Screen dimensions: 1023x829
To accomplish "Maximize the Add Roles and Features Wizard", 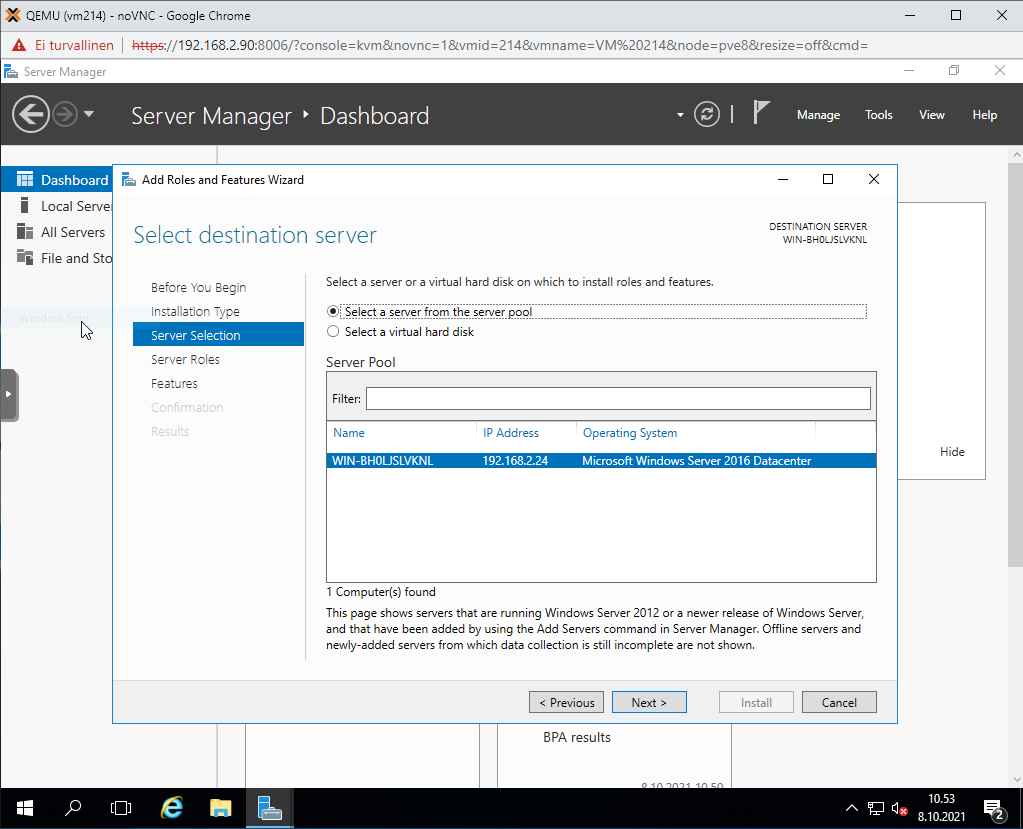I will click(x=828, y=179).
